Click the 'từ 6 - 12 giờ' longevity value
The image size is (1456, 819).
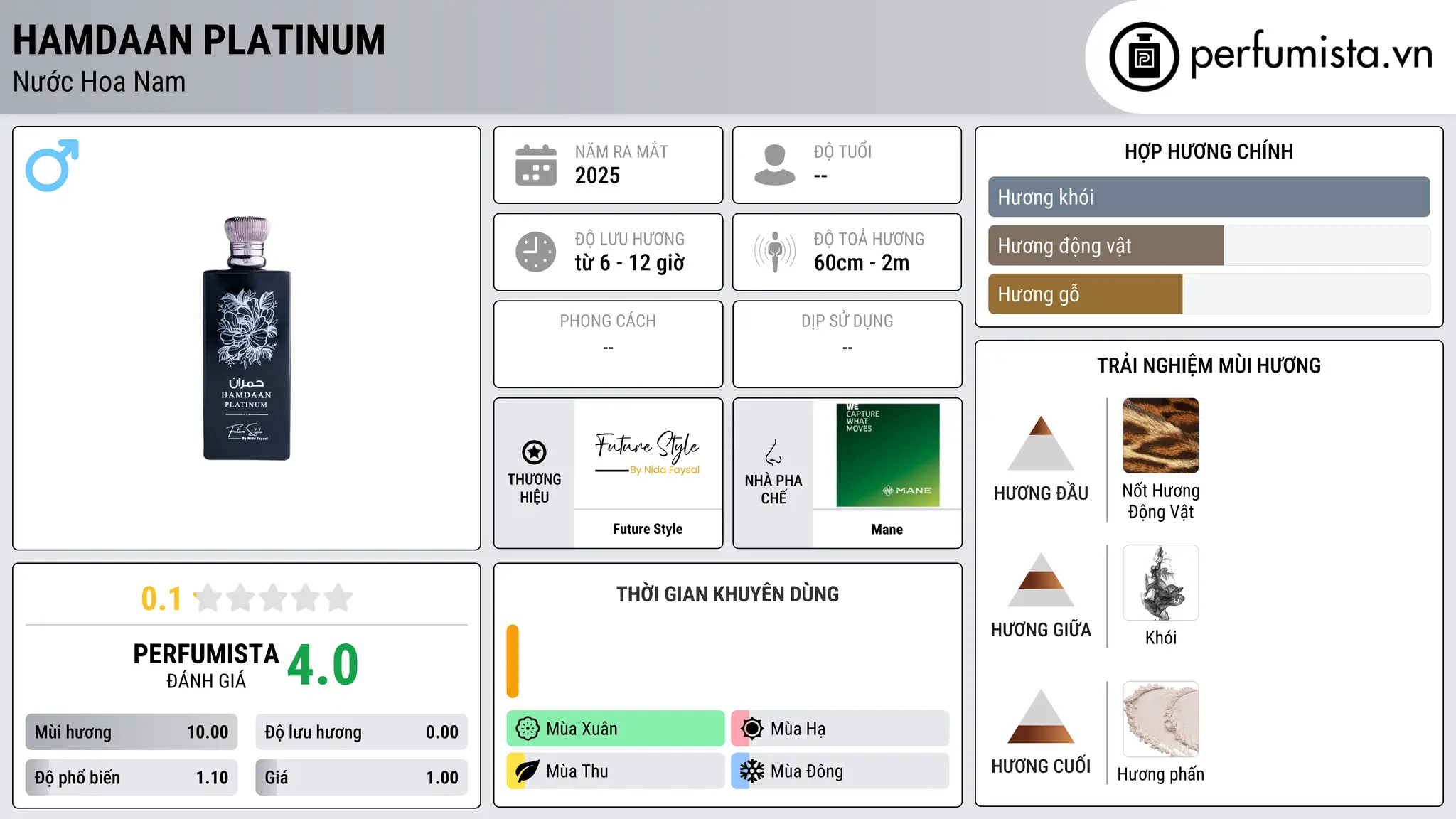tap(630, 263)
